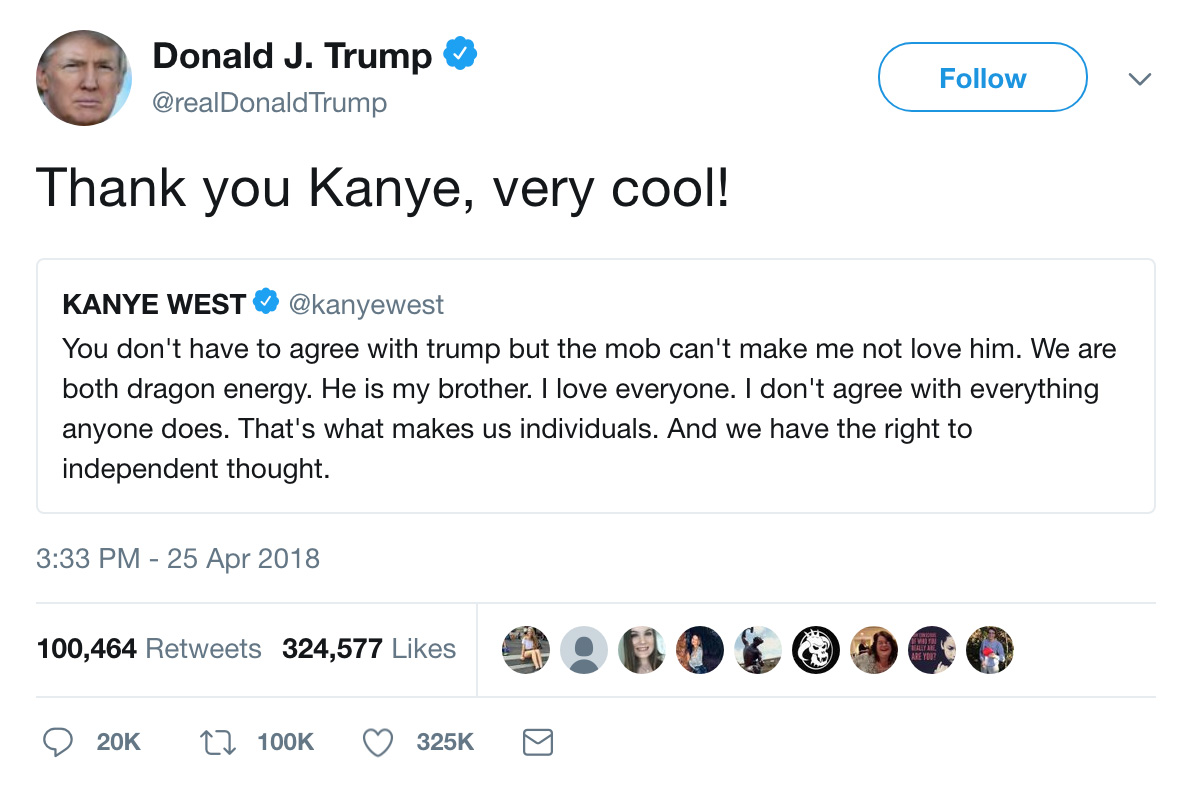
Task: Open the @realDonaldTrump handle link
Action: [269, 103]
